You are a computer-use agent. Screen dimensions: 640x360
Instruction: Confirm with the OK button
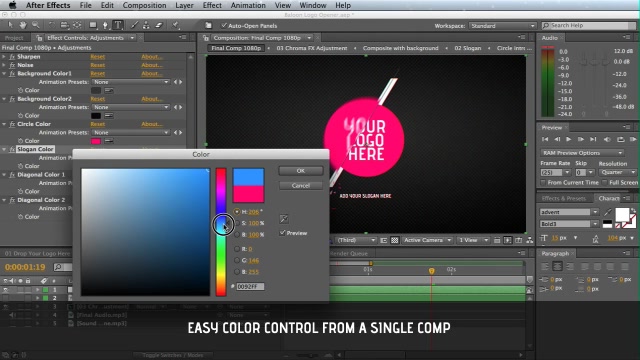[301, 171]
